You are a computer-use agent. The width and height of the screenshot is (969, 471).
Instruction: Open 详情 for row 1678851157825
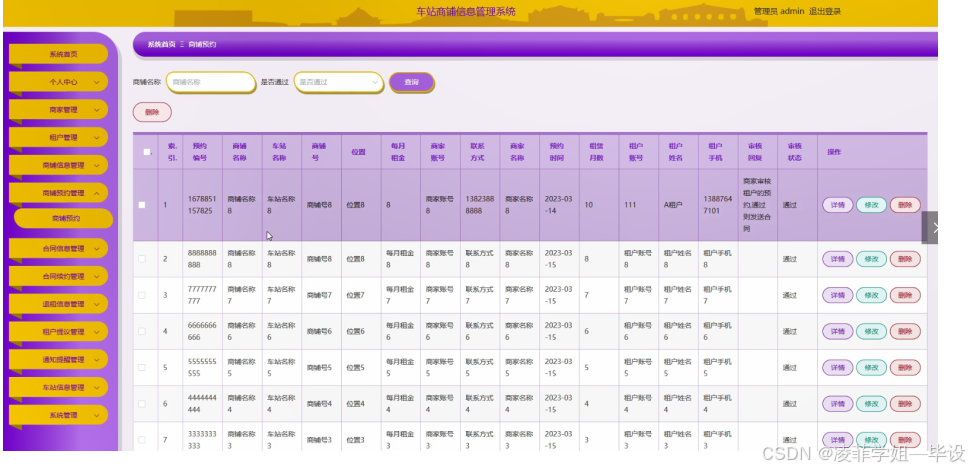click(837, 205)
